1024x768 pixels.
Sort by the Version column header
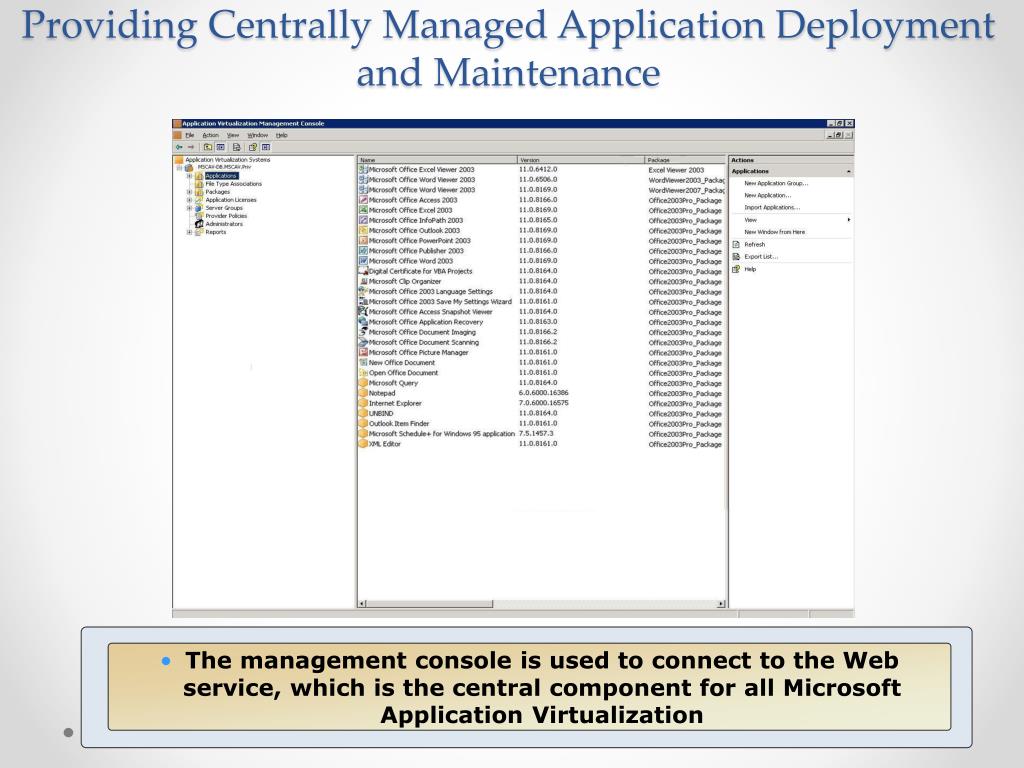pyautogui.click(x=581, y=160)
